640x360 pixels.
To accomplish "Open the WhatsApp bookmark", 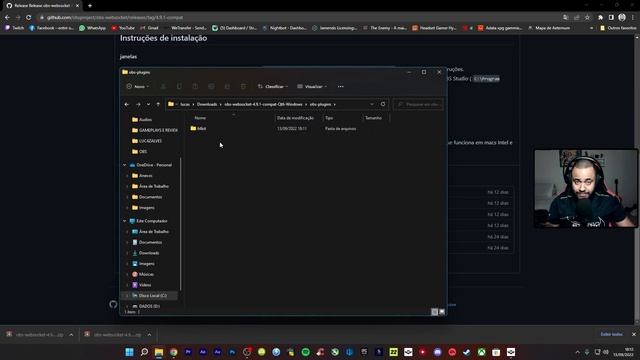I will (93, 28).
